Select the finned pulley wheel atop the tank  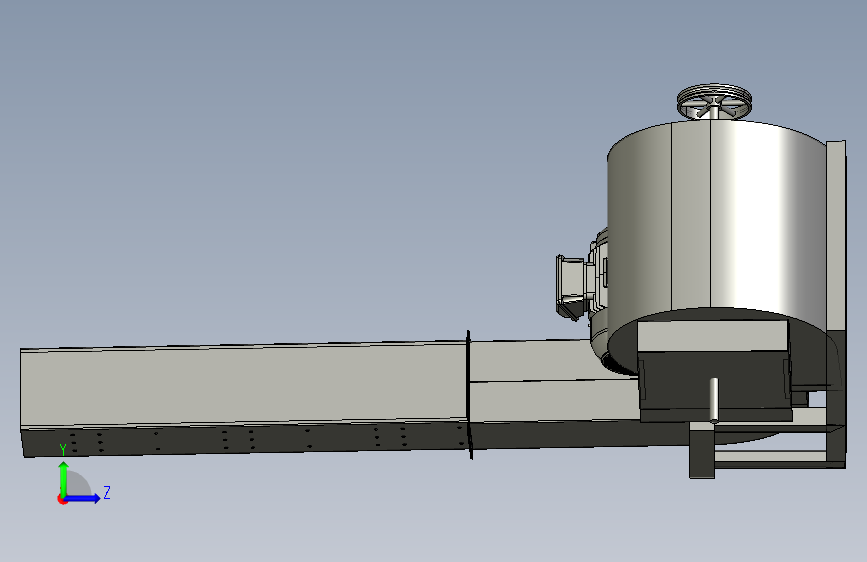pyautogui.click(x=714, y=100)
